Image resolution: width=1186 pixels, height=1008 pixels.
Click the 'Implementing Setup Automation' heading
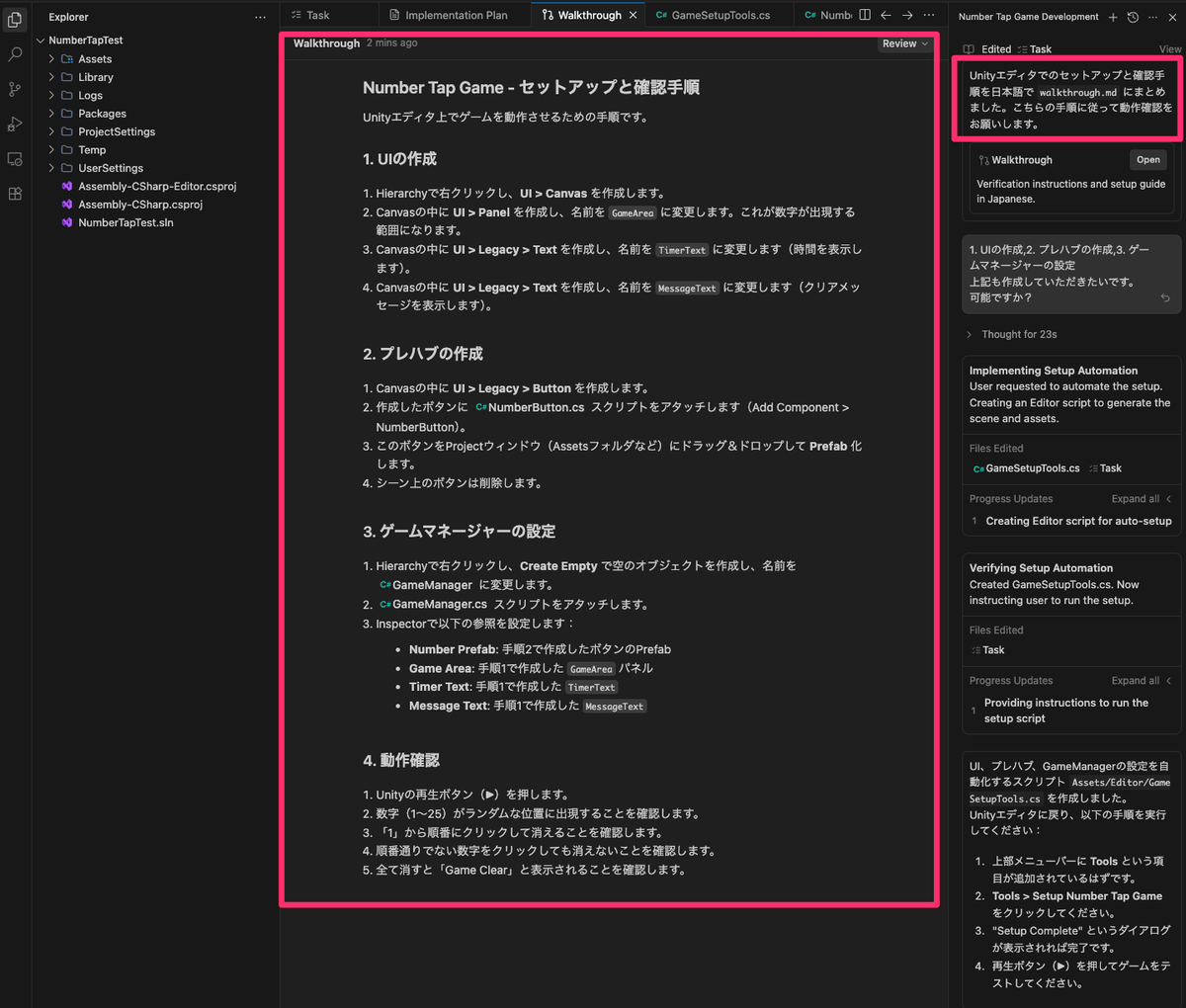(1054, 371)
